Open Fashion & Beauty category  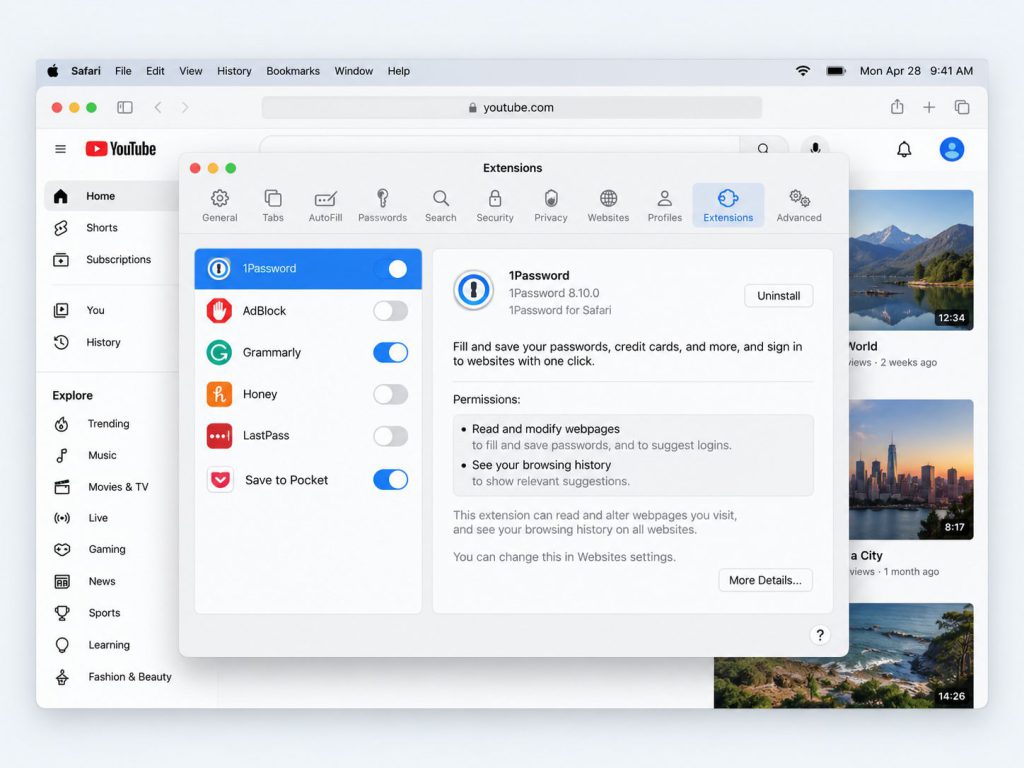(x=130, y=677)
